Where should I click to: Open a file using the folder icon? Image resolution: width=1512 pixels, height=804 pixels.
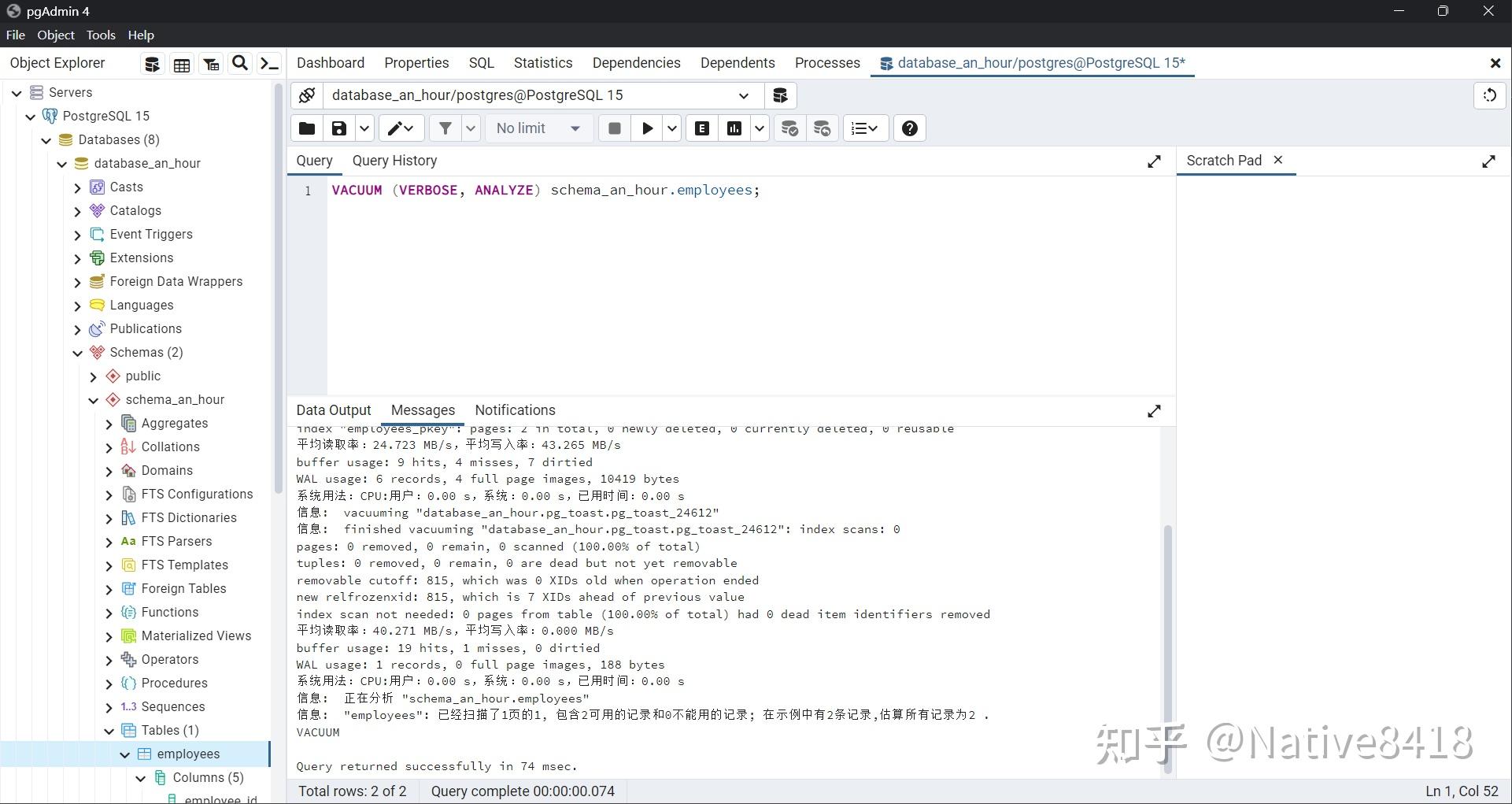click(x=305, y=128)
